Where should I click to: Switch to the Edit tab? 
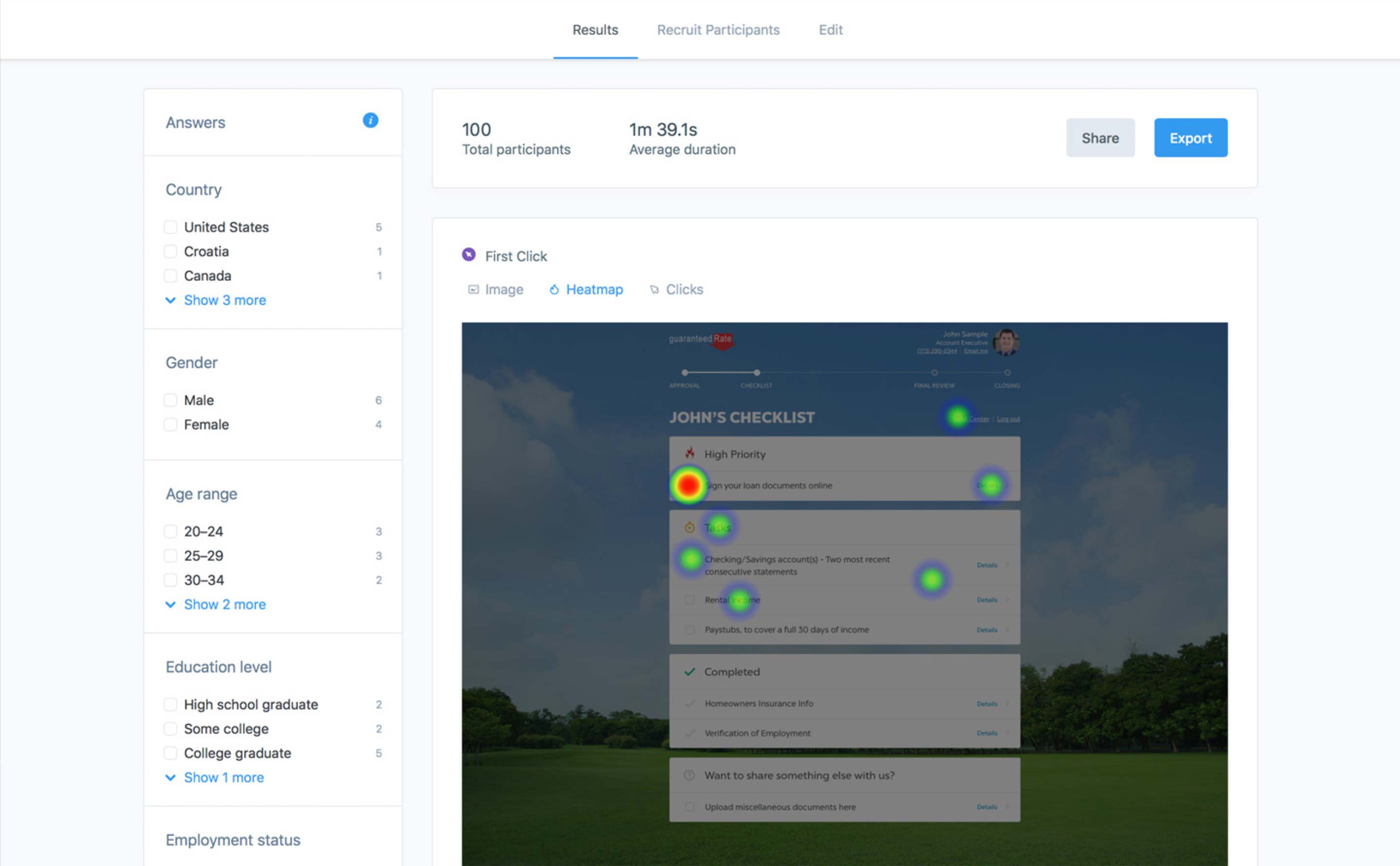pyautogui.click(x=830, y=30)
